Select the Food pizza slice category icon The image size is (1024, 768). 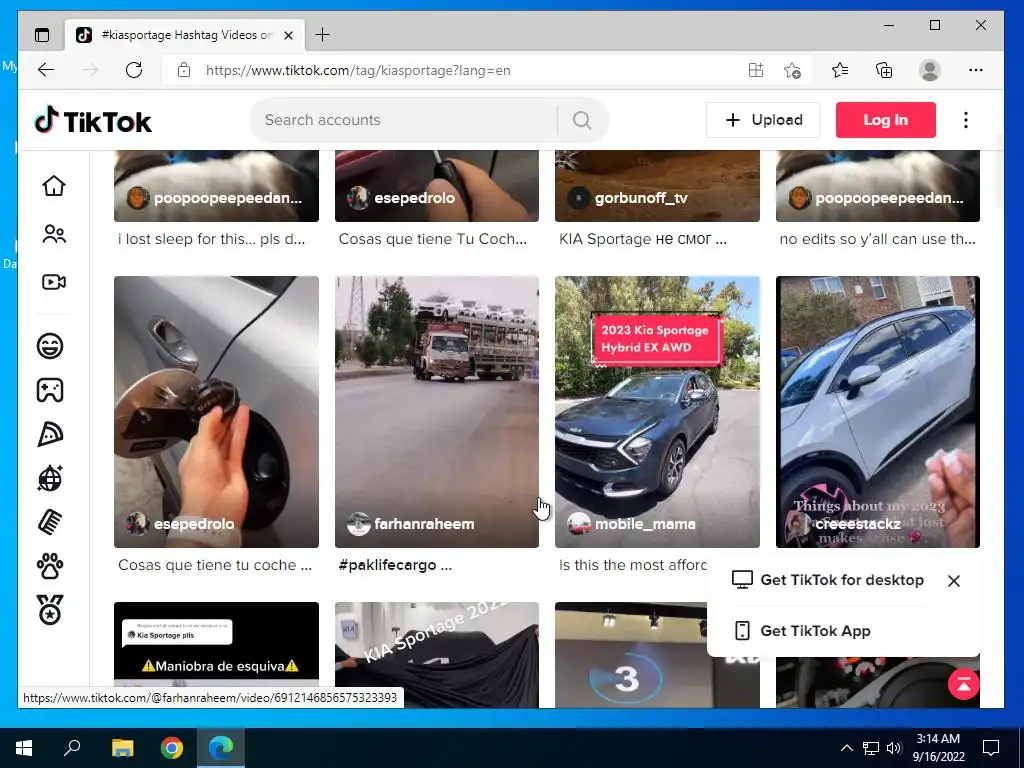pyautogui.click(x=50, y=434)
